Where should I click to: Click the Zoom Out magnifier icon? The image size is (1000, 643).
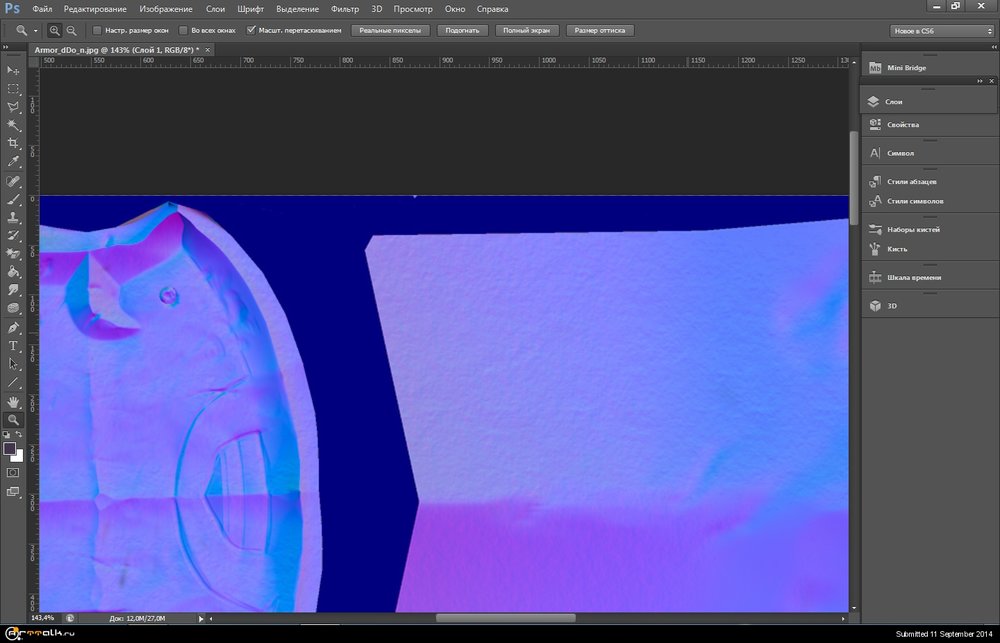[x=71, y=31]
